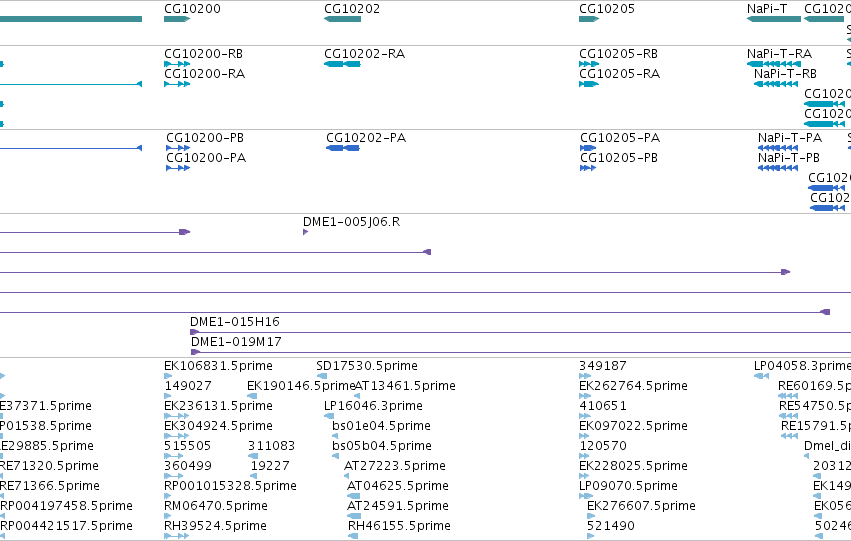This screenshot has width=851, height=541.
Task: Select the NaPi-T gene glyph
Action: [x=774, y=19]
